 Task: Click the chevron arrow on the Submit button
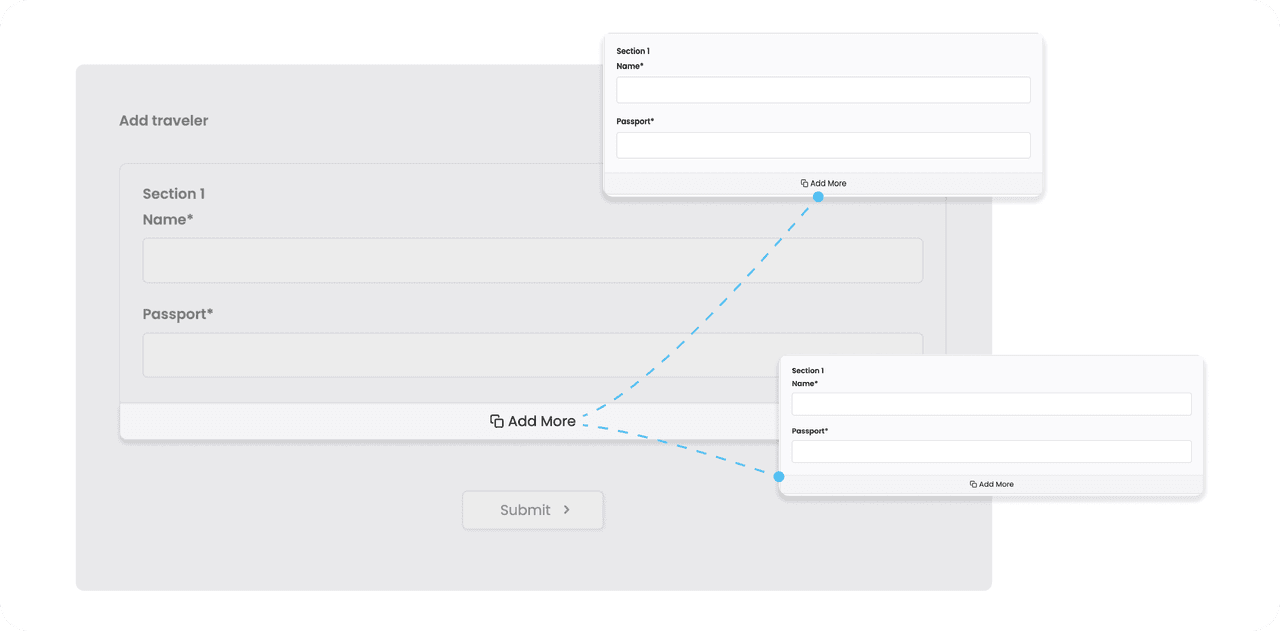[x=567, y=510]
